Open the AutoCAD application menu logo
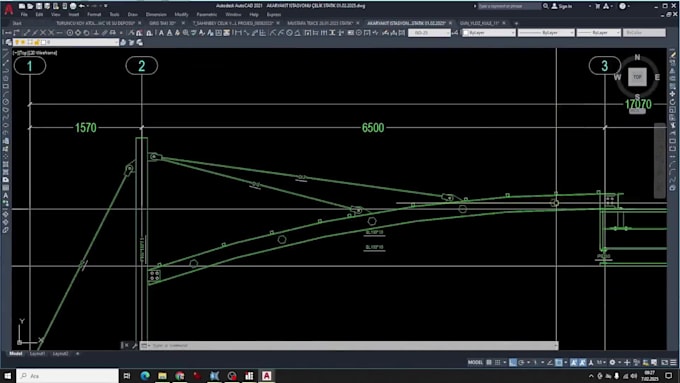The width and height of the screenshot is (680, 383). (8, 9)
